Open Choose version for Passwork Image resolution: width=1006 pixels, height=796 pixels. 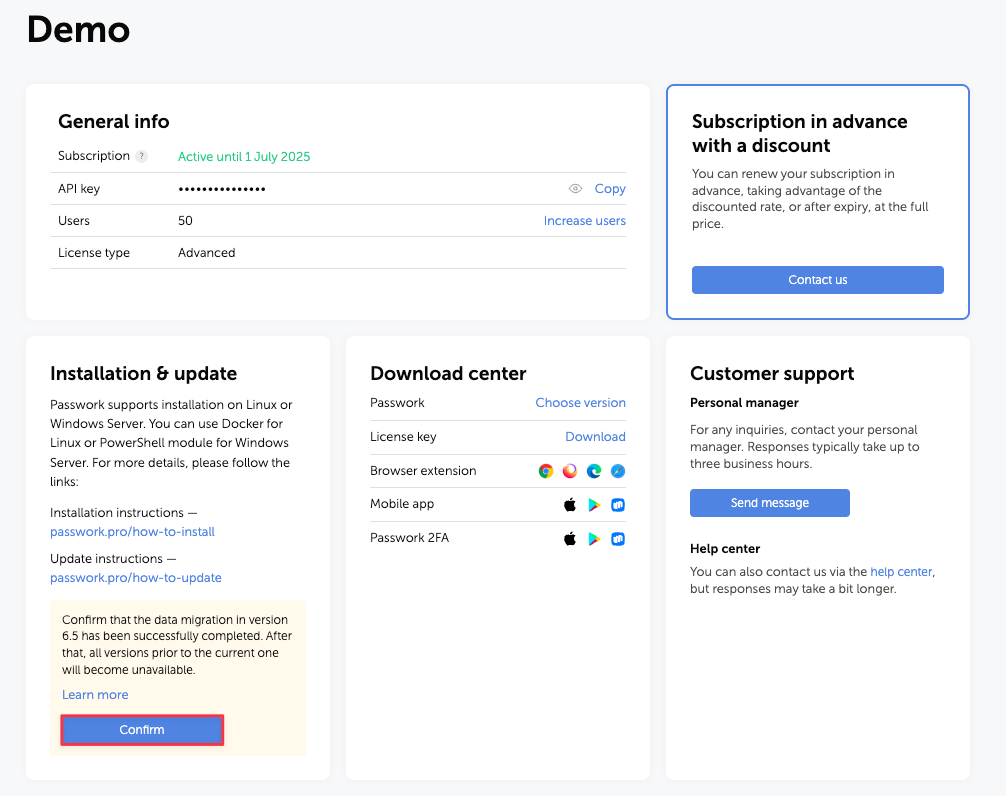coord(581,403)
